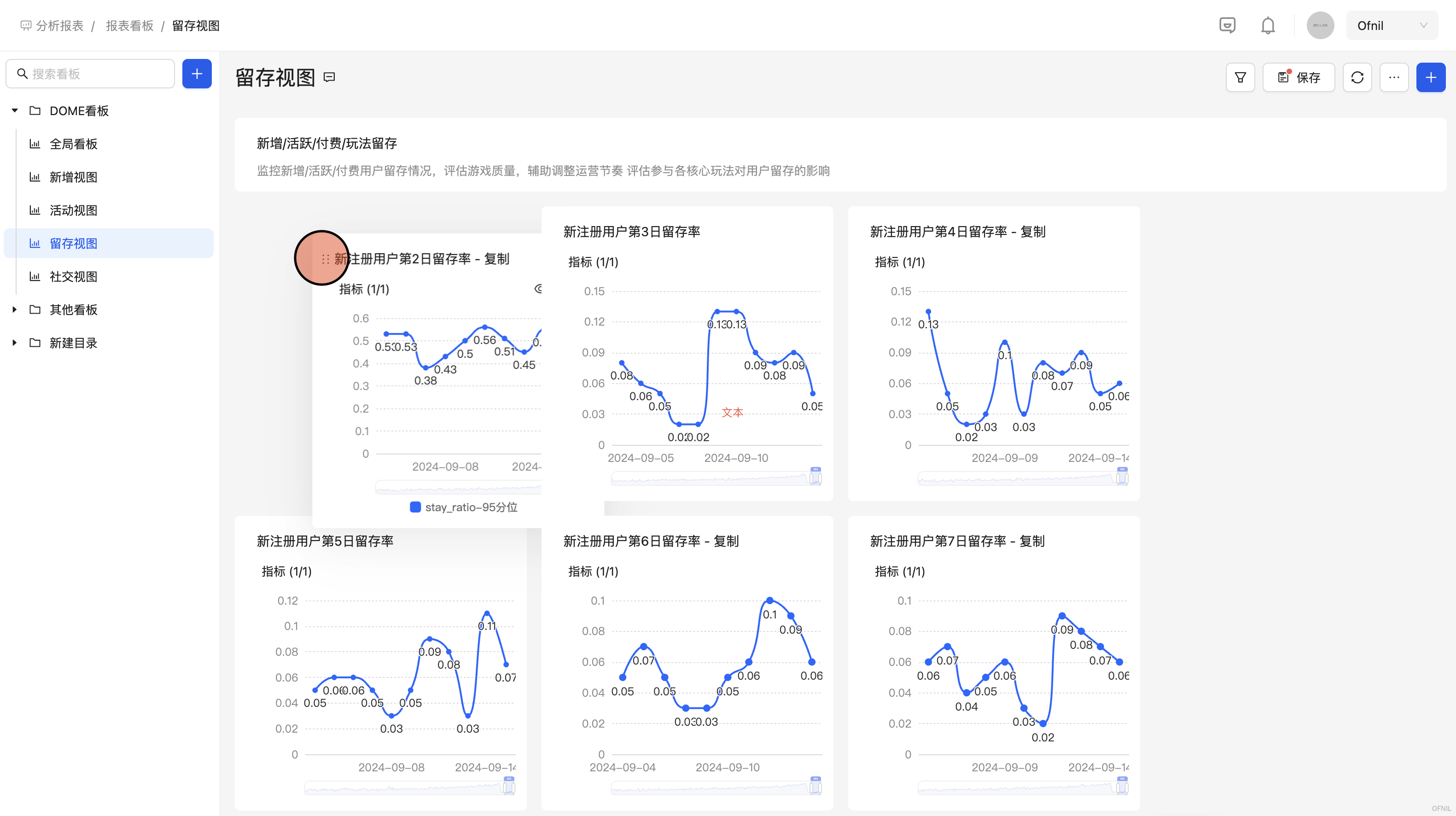
Task: Go to 报表看板 breadcrumb link
Action: pyautogui.click(x=129, y=26)
